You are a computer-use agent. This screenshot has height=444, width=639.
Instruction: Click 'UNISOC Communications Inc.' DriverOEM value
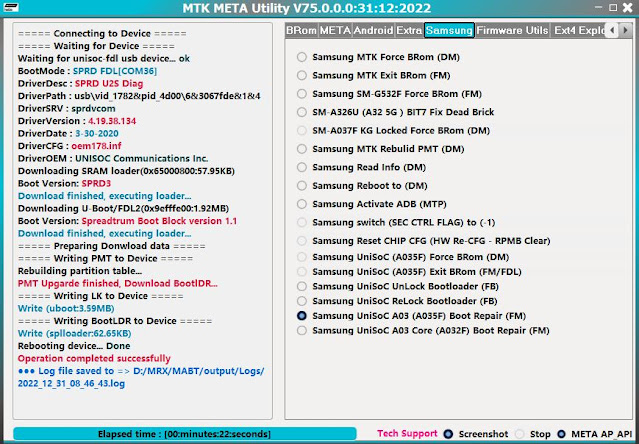pos(142,158)
